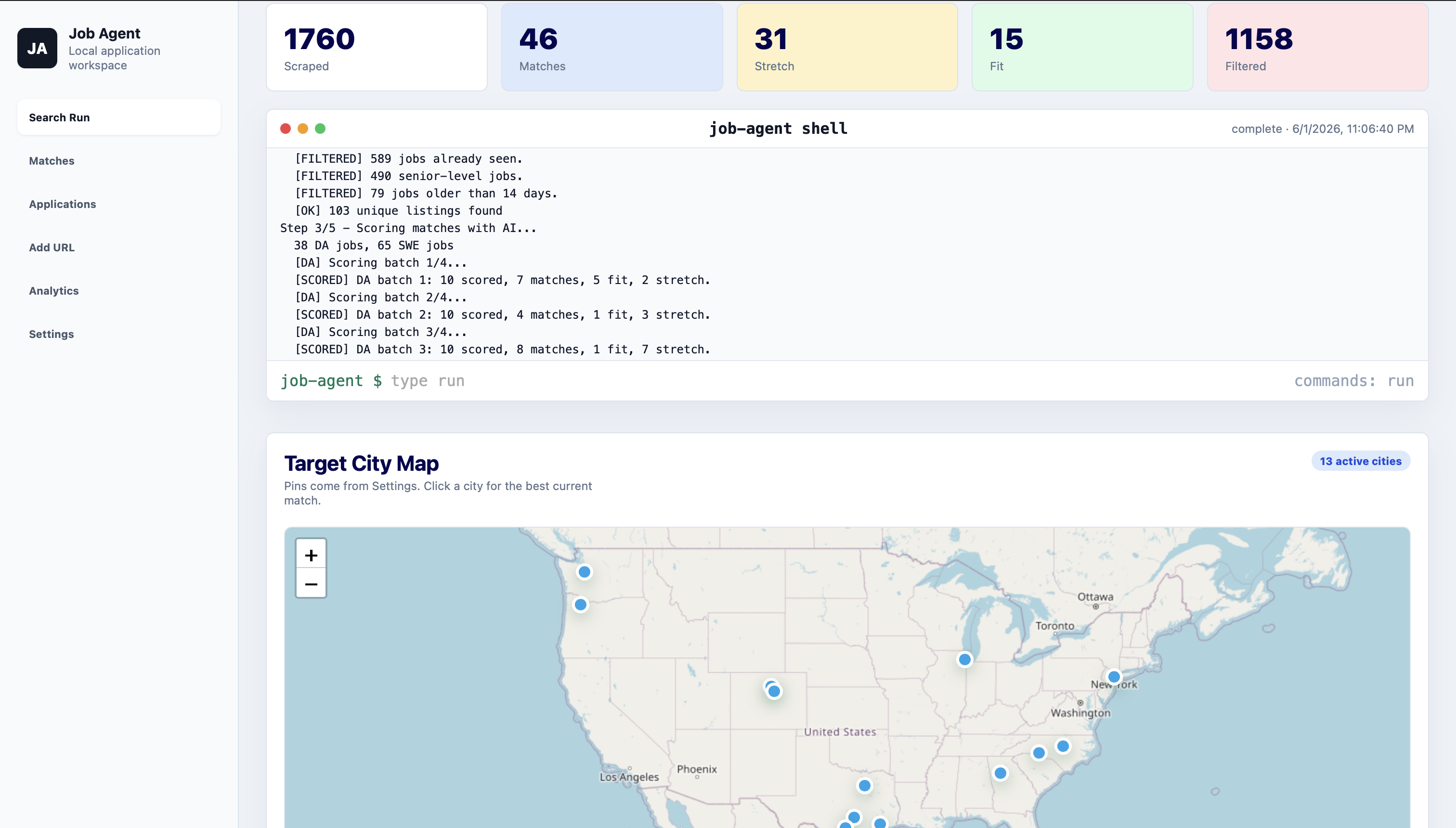Click the '[SCORED] DA batch 2' log line
1456x828 pixels.
coord(502,315)
